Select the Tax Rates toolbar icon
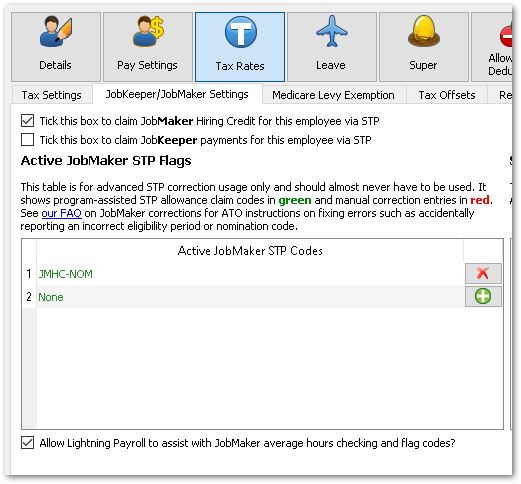 coord(240,47)
